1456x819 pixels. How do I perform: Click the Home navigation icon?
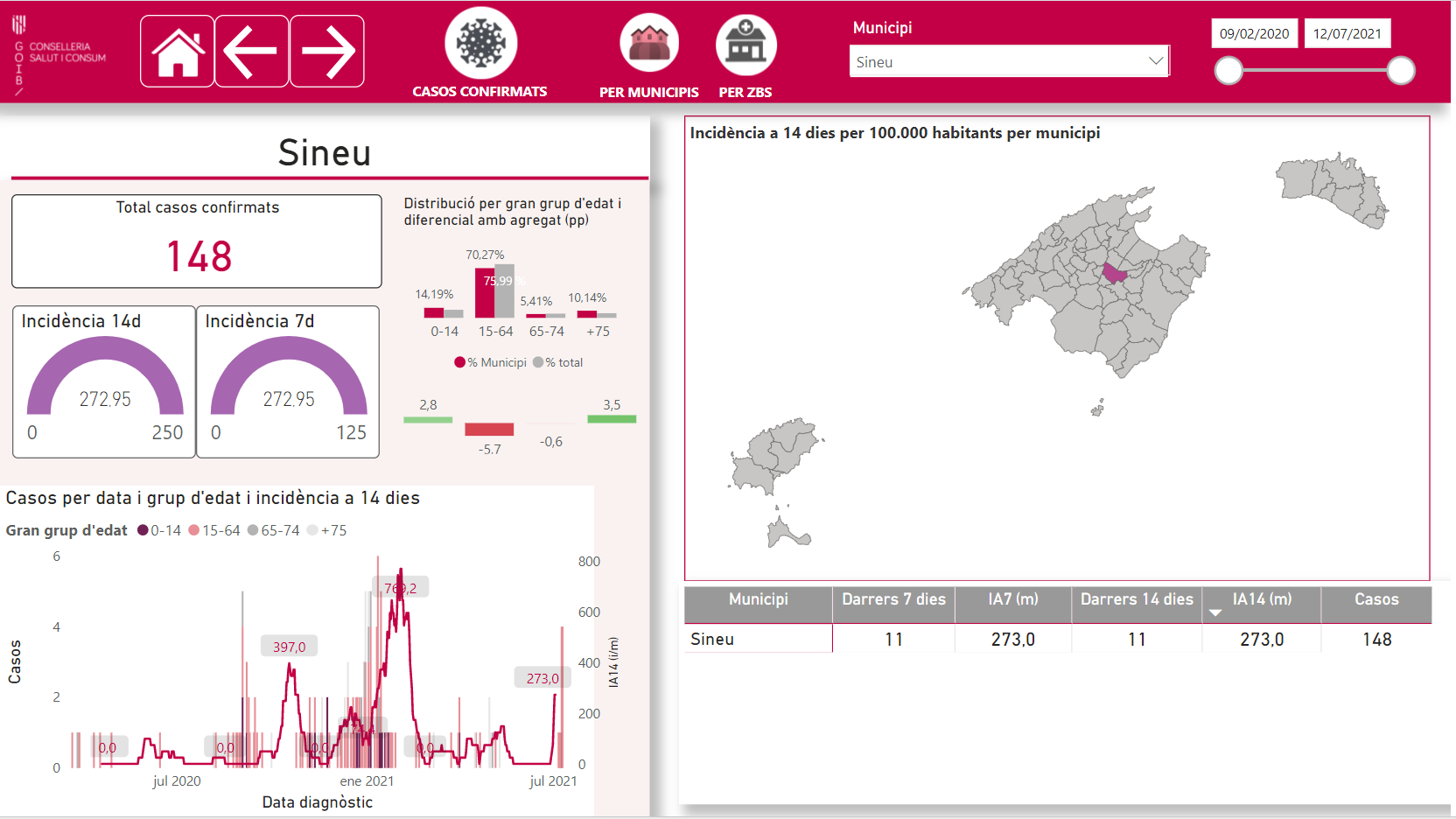tap(178, 52)
